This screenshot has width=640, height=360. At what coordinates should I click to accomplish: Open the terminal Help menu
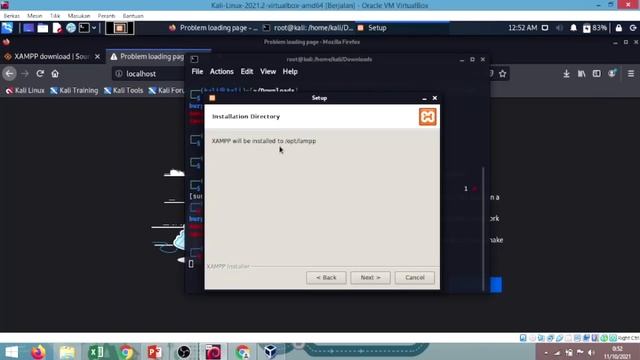pyautogui.click(x=290, y=71)
